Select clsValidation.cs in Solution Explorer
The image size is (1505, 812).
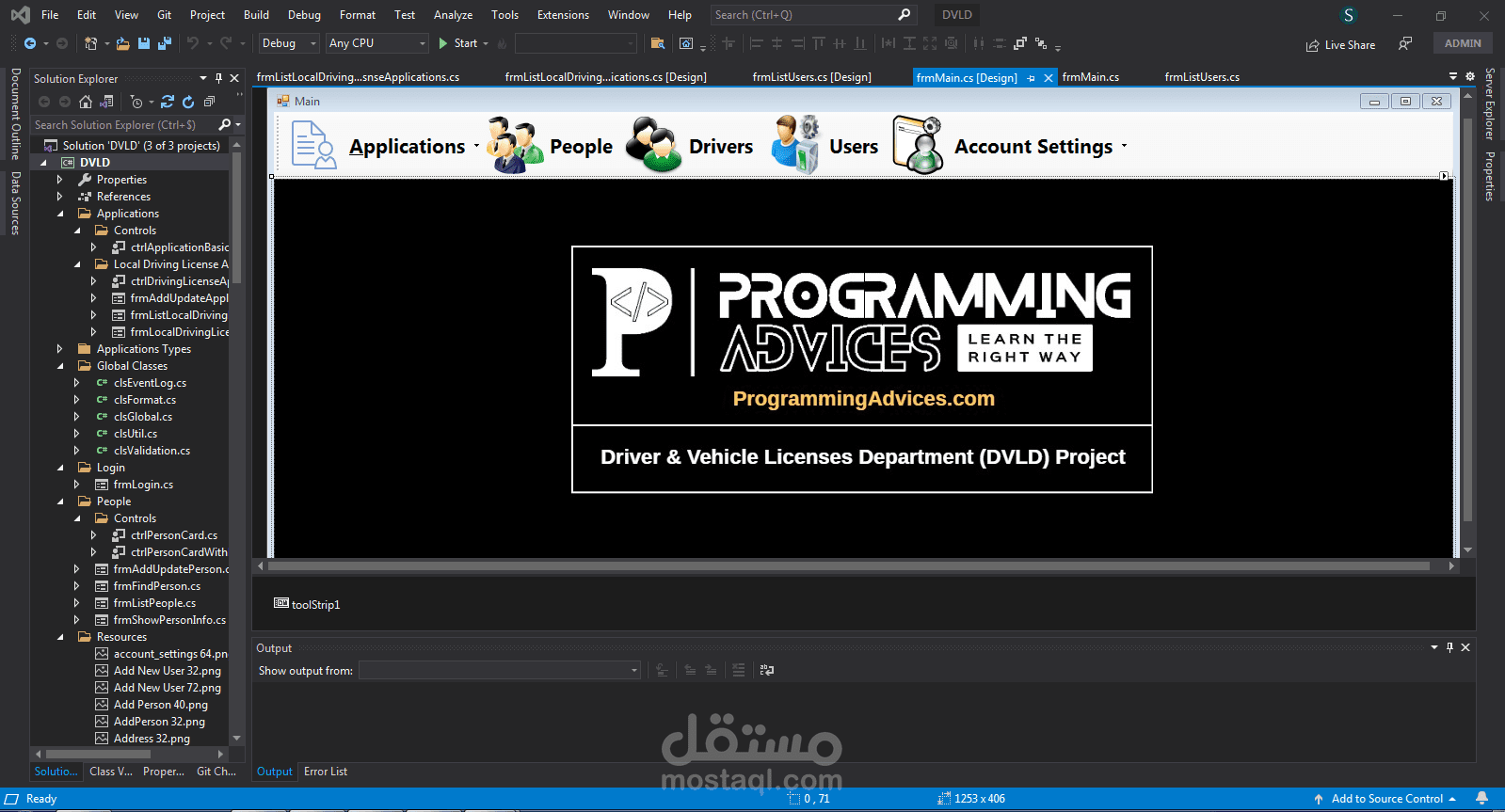[152, 451]
